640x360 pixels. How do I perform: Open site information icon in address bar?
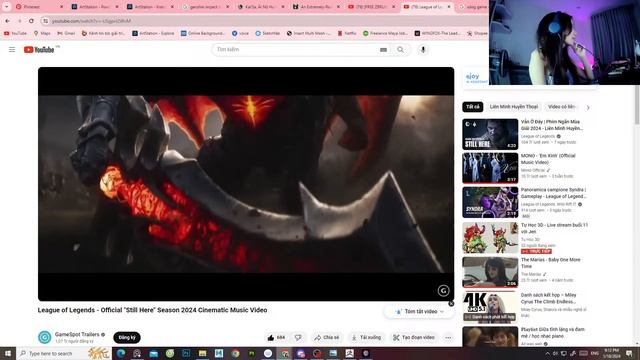pos(45,21)
